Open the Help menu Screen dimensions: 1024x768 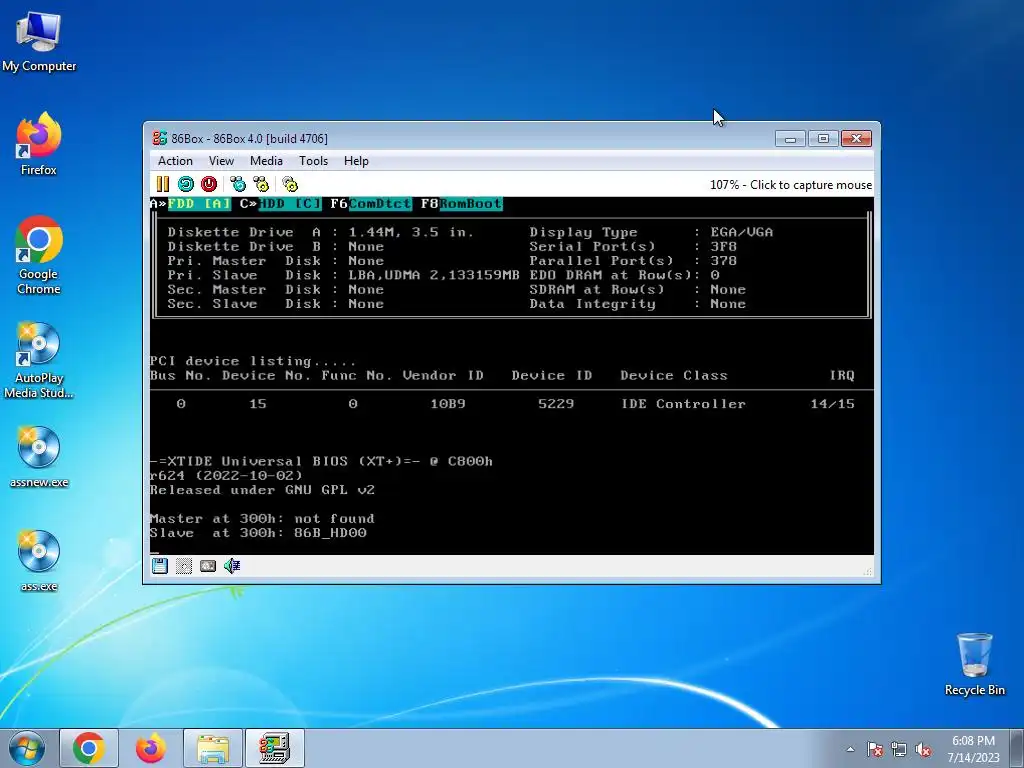pyautogui.click(x=356, y=161)
